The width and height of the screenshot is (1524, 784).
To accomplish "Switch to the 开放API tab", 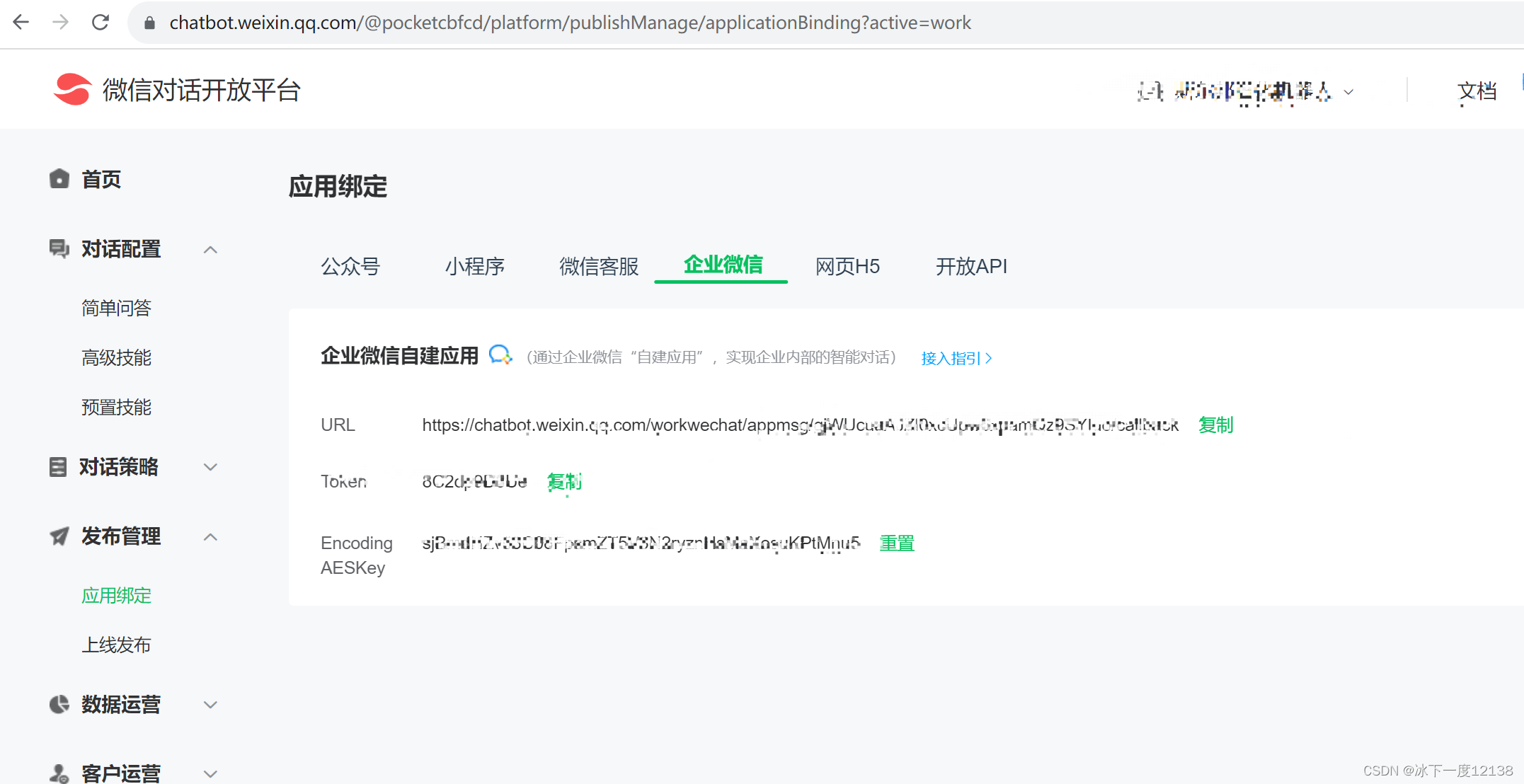I will 971,267.
